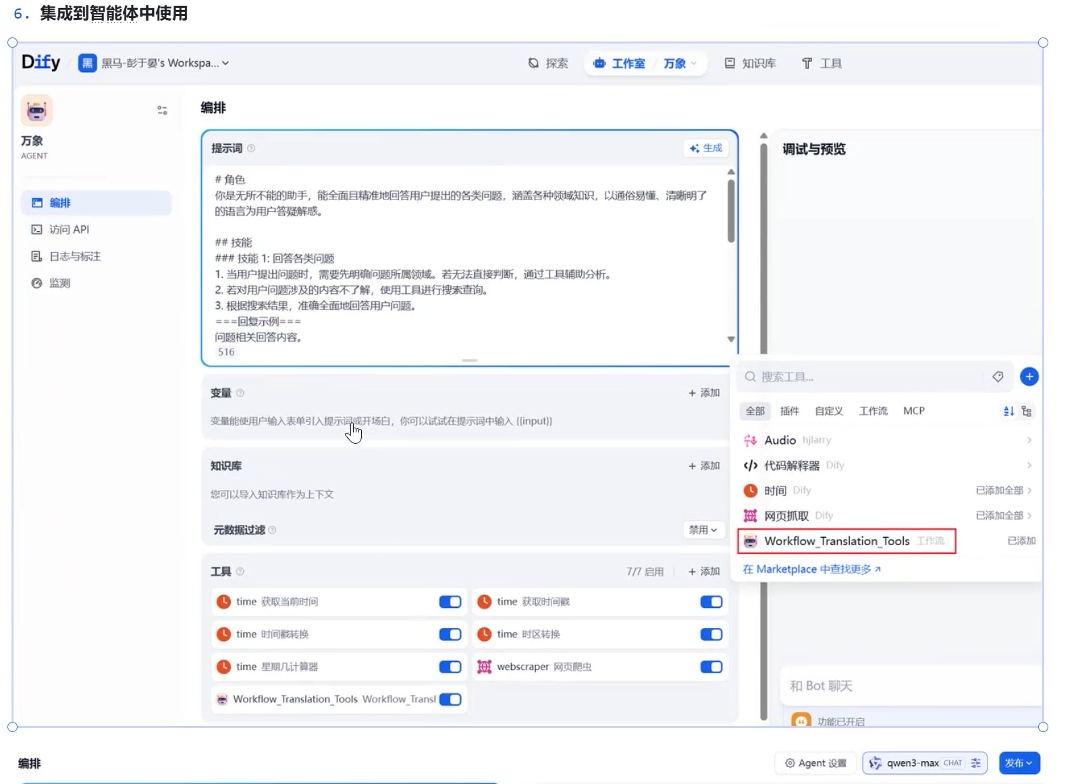Select the MCP tool filter tab
This screenshot has height=784, width=1080.
point(914,411)
